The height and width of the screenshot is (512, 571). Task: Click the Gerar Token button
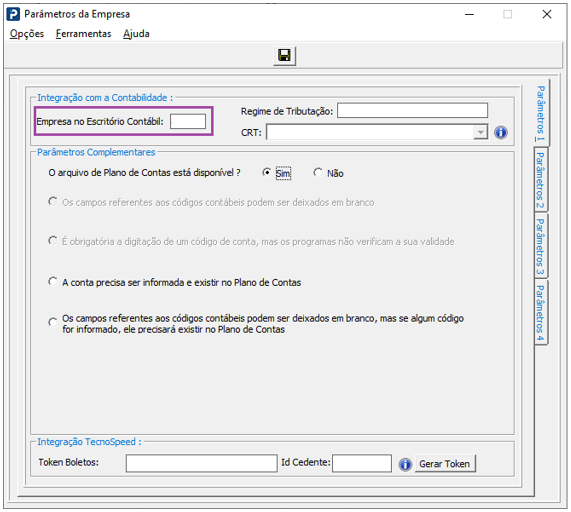445,464
